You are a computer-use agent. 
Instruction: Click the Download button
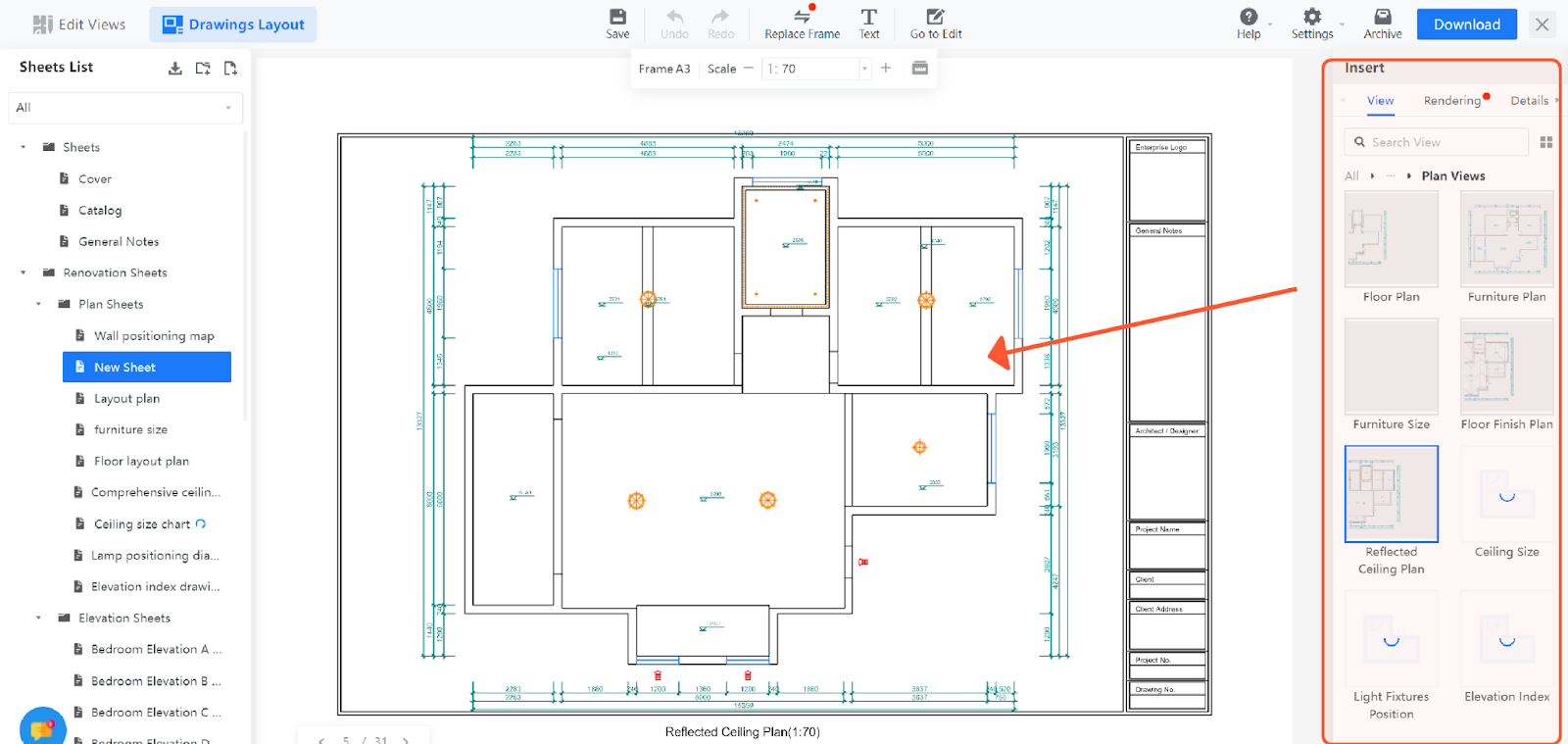point(1466,25)
